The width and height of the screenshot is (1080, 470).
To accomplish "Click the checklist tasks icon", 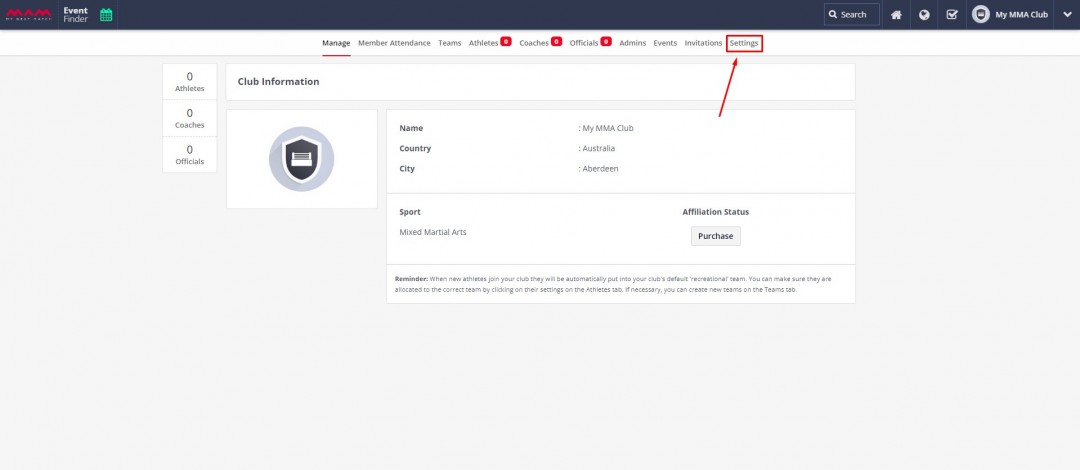I will point(952,14).
